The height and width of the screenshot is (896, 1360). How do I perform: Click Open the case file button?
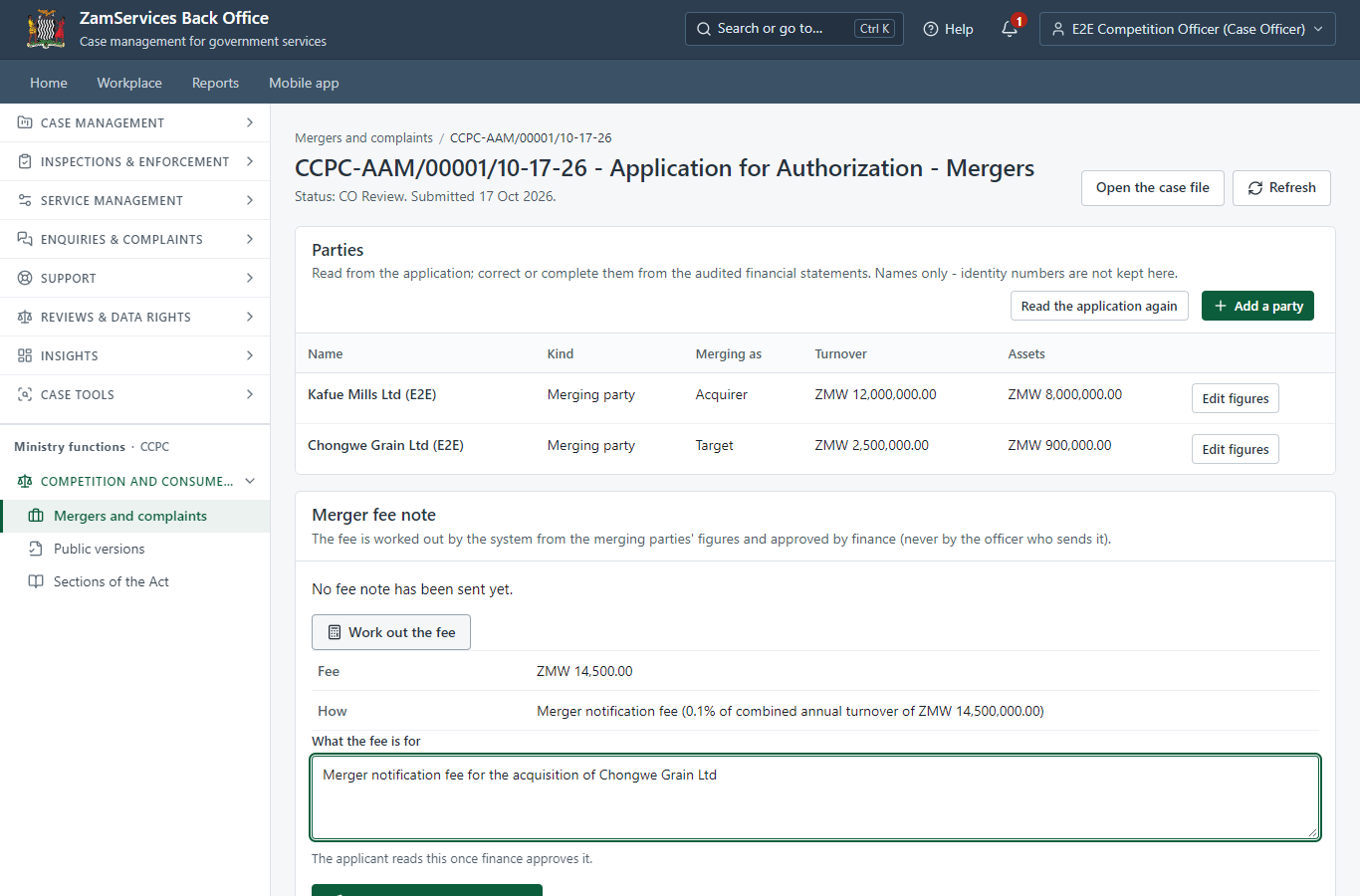click(x=1153, y=188)
